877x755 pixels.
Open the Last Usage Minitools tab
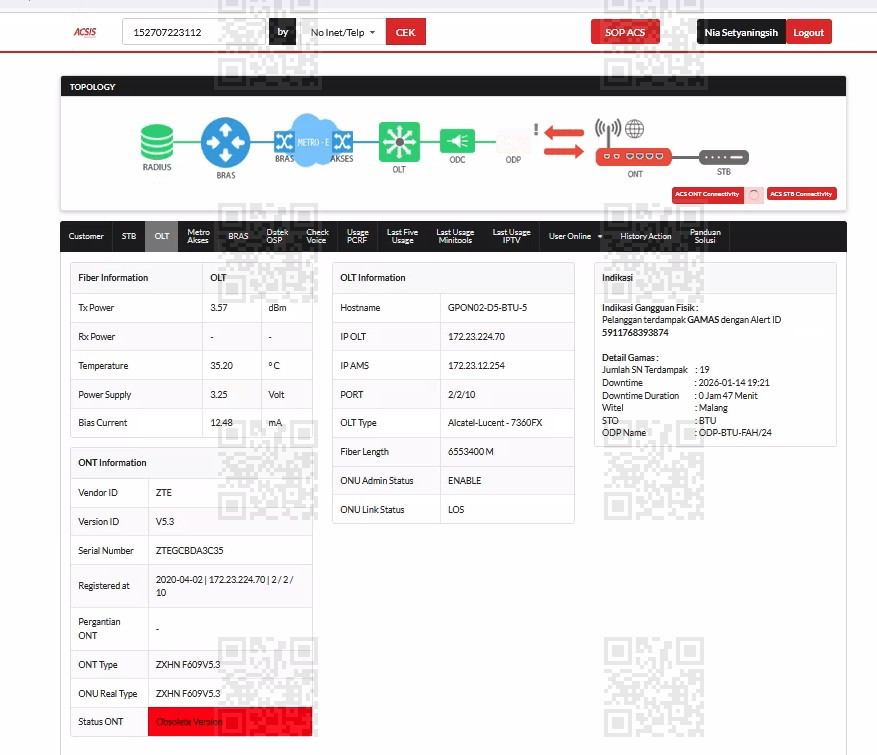point(455,236)
